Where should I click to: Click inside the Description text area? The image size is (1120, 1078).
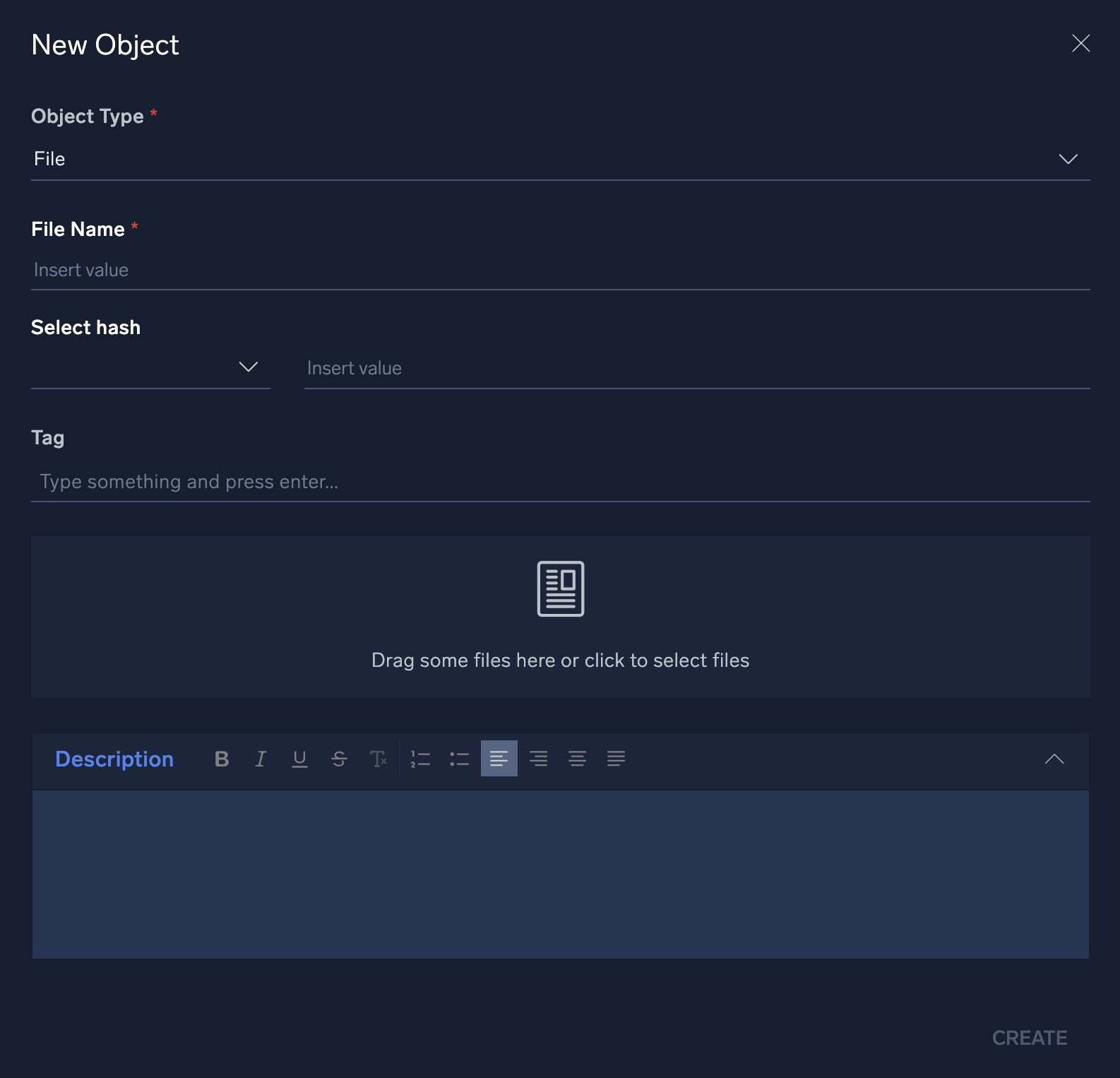561,875
